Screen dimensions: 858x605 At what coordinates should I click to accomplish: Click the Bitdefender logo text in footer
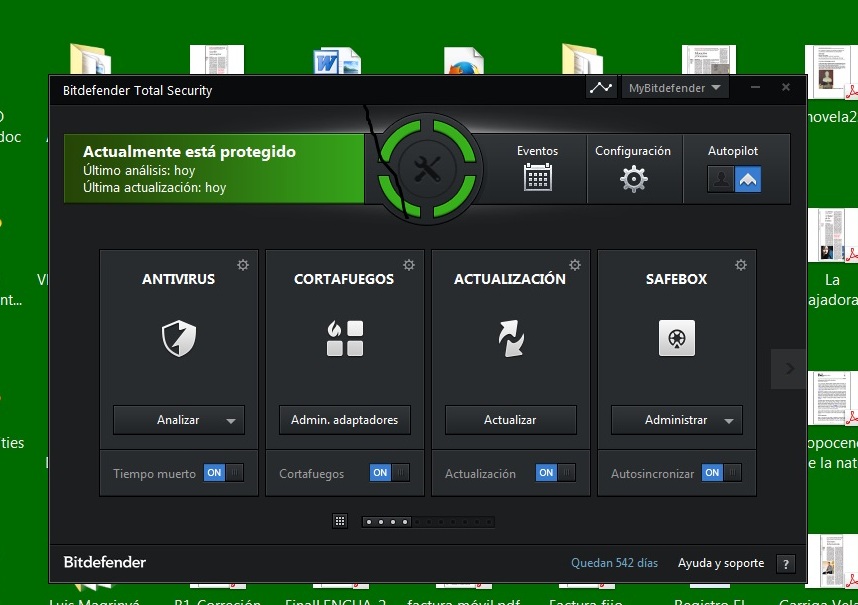point(105,562)
